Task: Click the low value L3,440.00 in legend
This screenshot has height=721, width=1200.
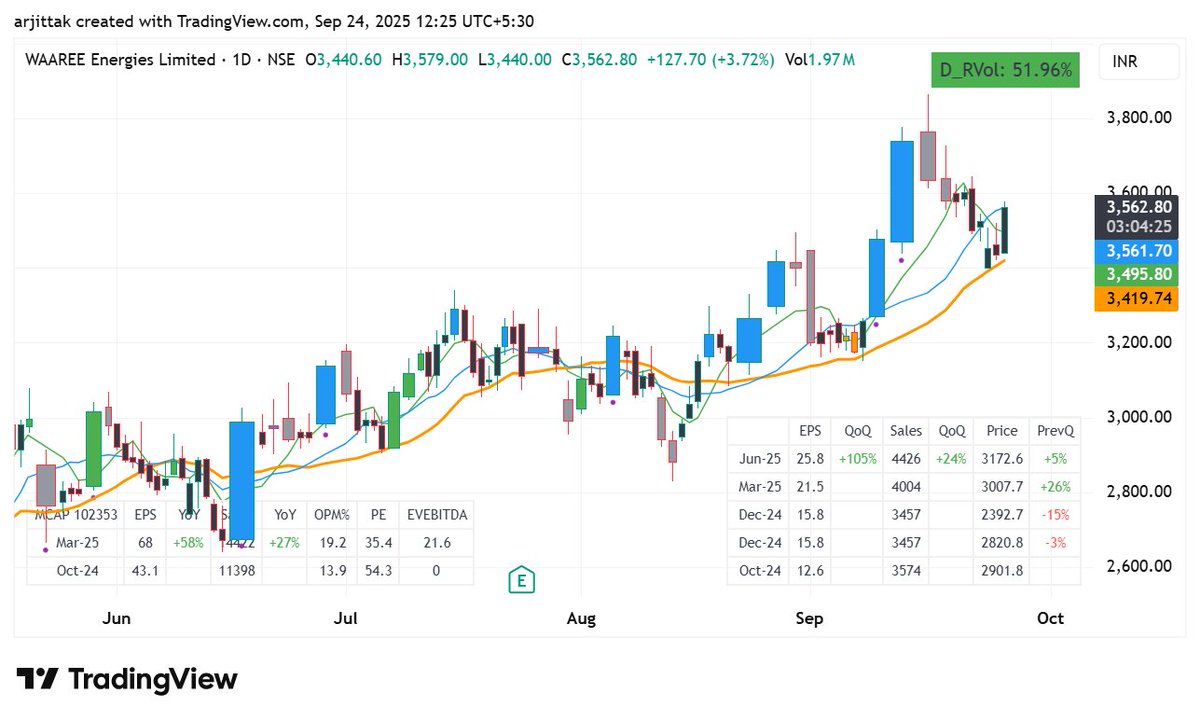Action: point(514,60)
